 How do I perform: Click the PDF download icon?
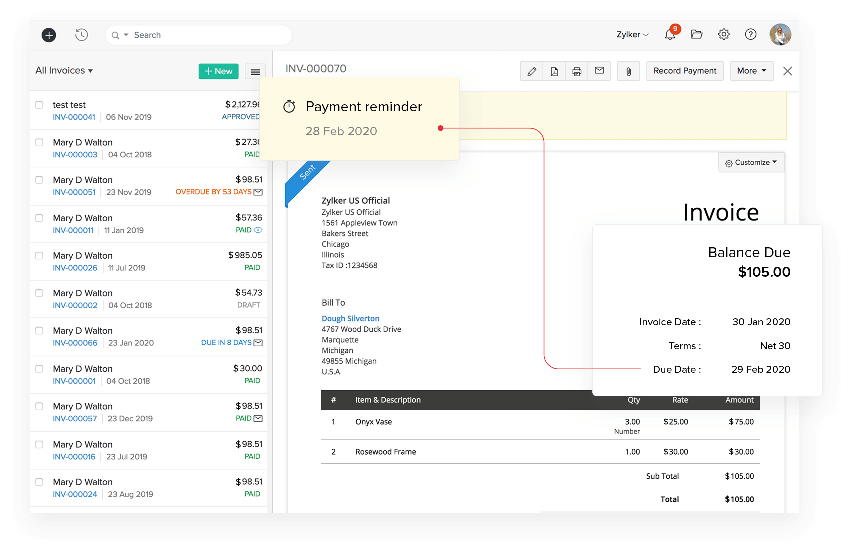[555, 71]
